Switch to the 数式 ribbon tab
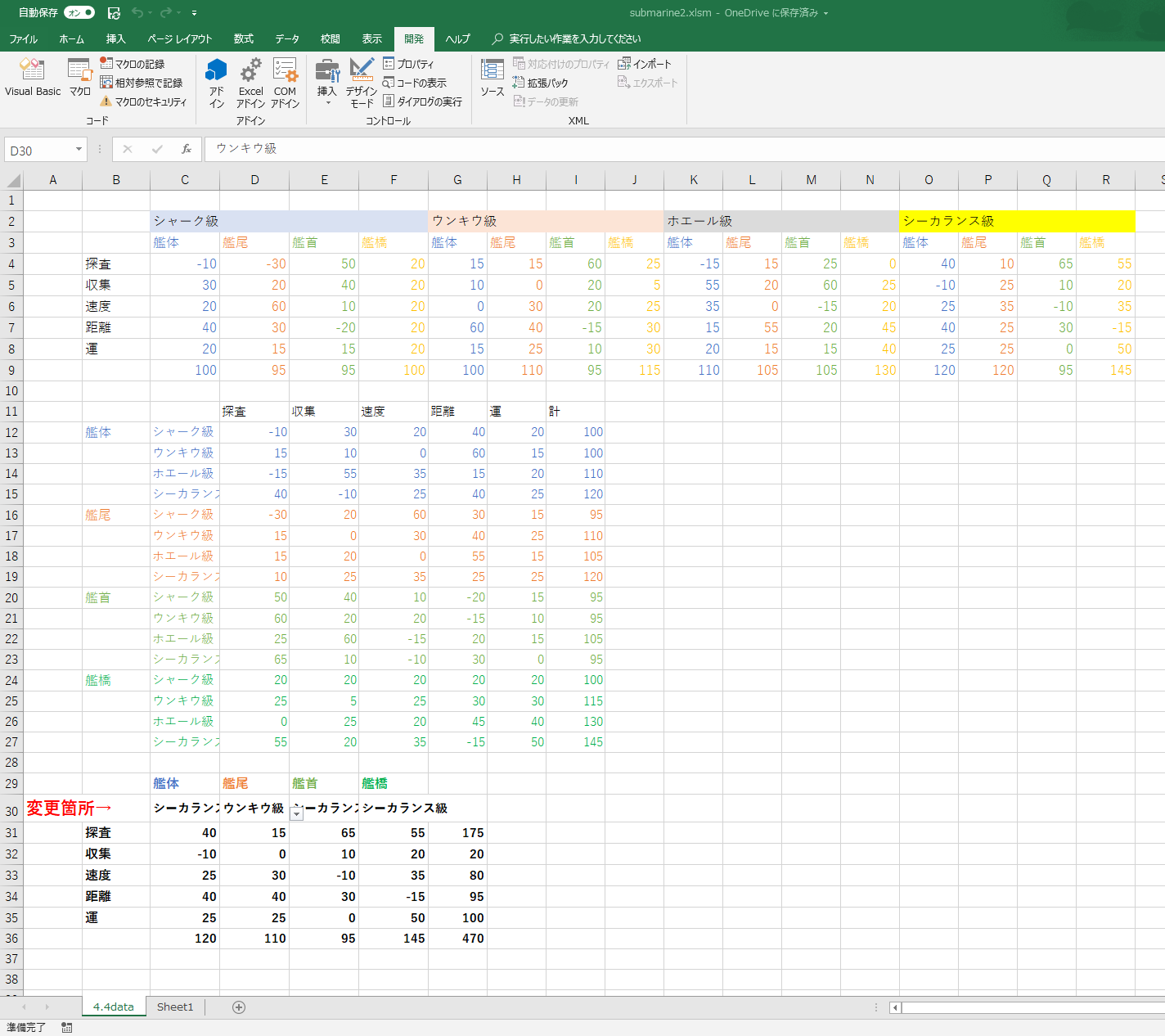This screenshot has width=1165, height=1036. tap(243, 38)
